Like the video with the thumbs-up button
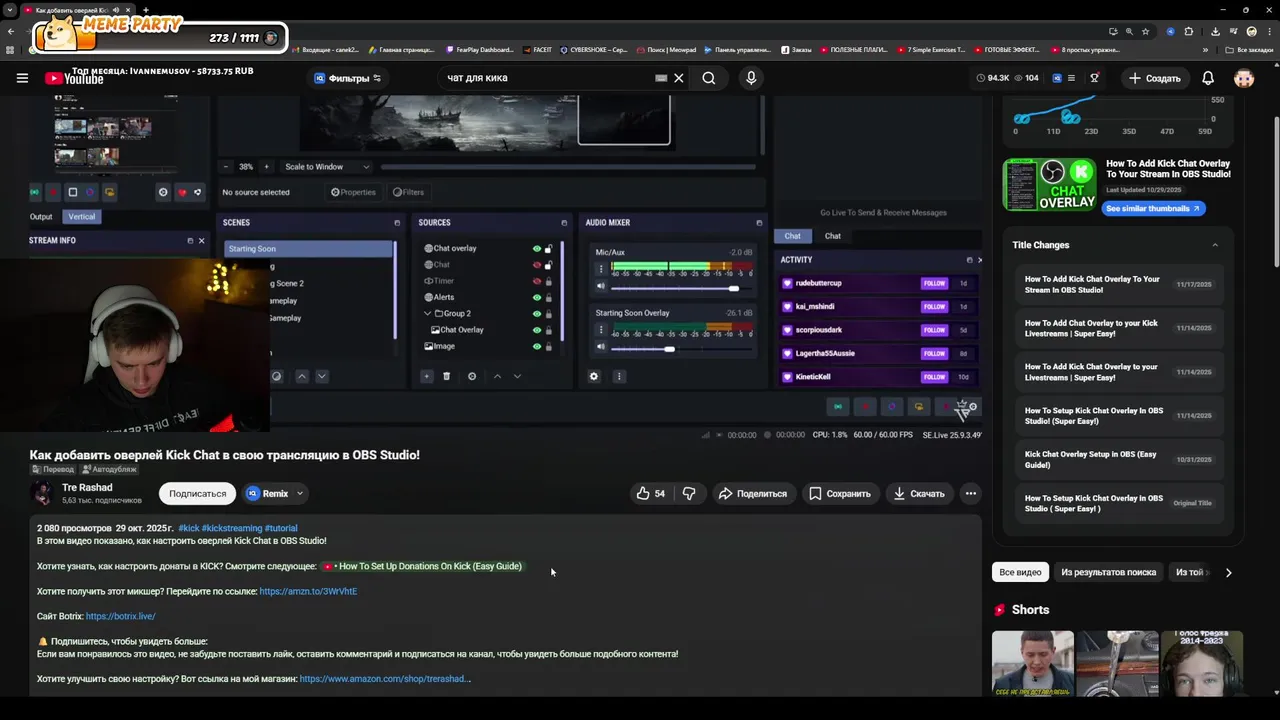Screen dimensions: 1280x720 point(651,493)
